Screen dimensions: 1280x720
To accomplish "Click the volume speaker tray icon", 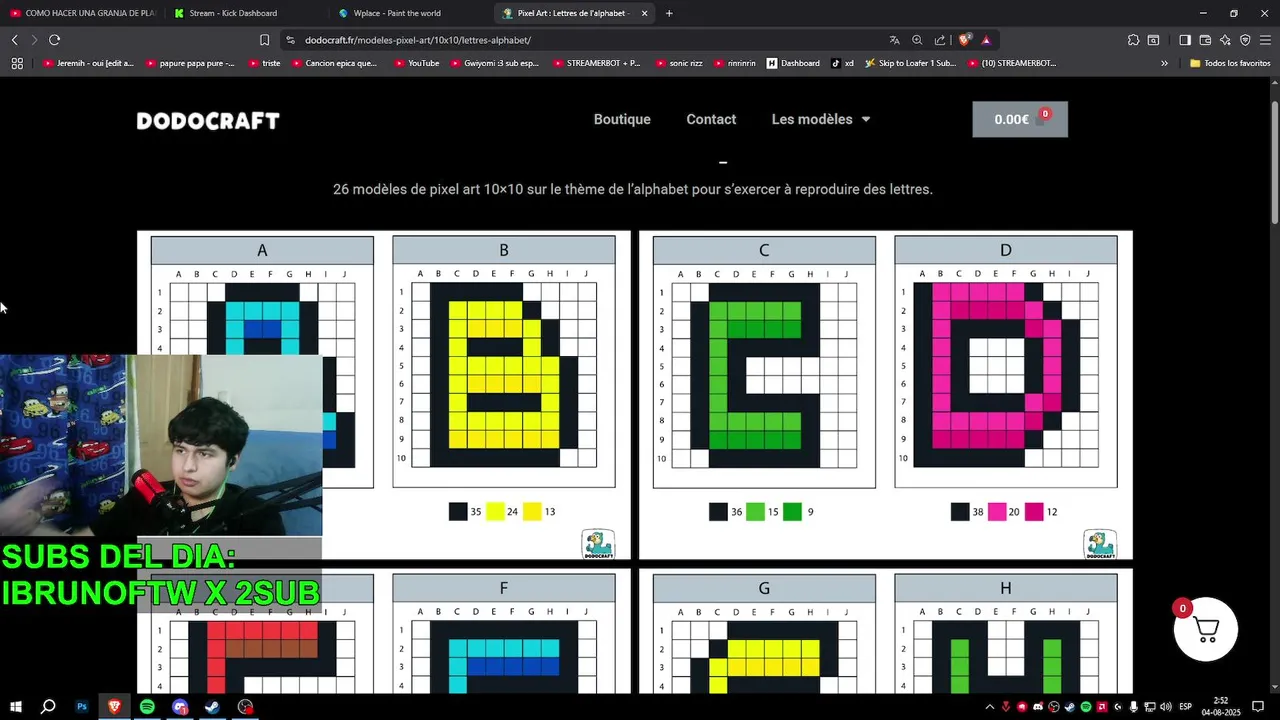I will (1166, 707).
